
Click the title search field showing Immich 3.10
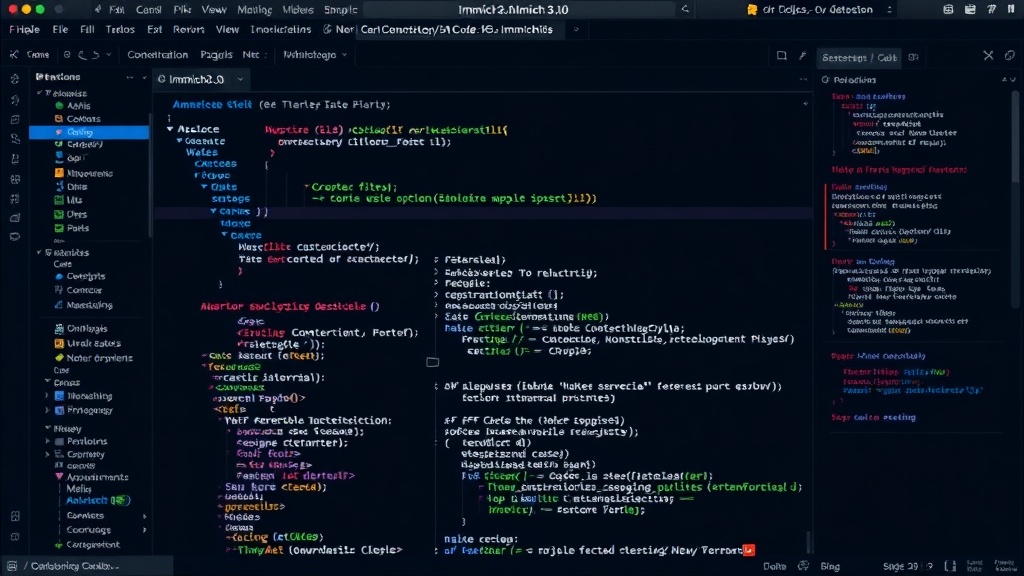point(519,9)
